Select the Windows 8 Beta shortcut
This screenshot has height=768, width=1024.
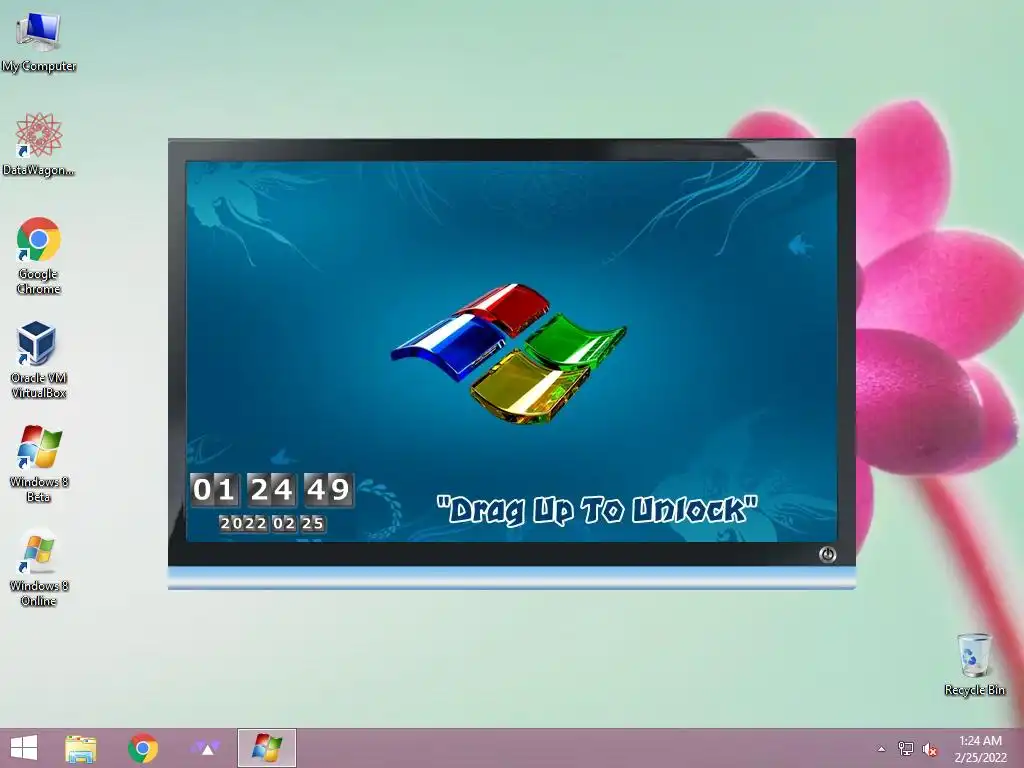click(39, 464)
